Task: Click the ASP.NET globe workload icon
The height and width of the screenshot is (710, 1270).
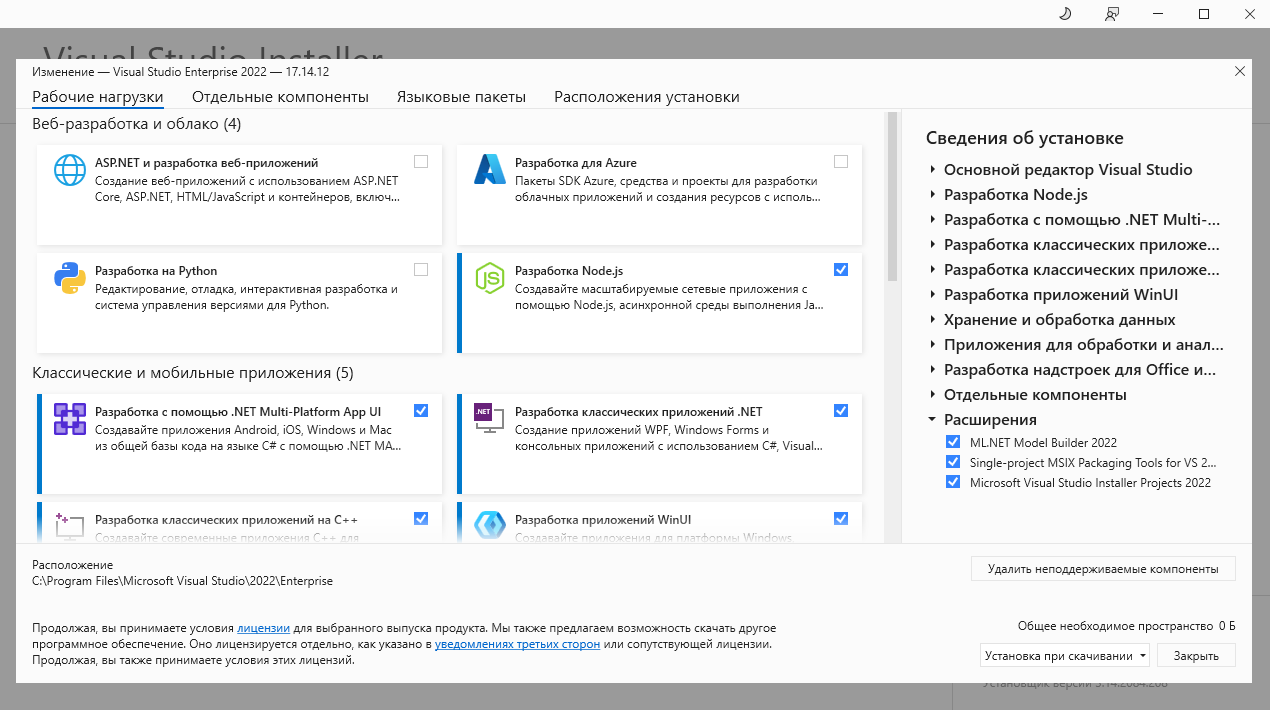Action: [70, 170]
